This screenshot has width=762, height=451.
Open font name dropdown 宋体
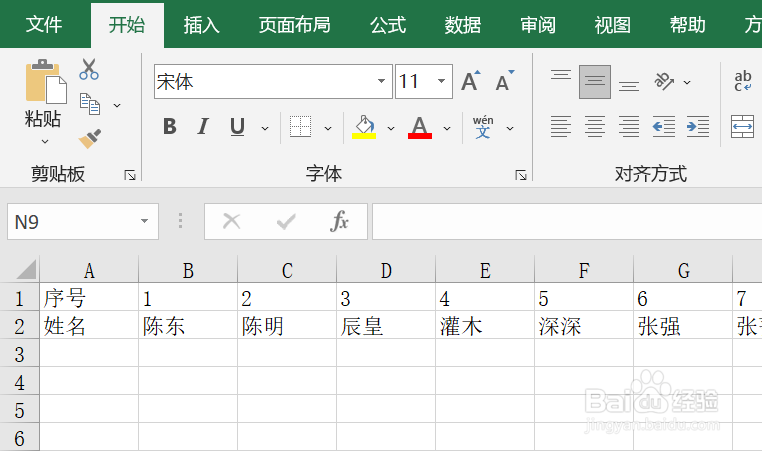coord(381,81)
